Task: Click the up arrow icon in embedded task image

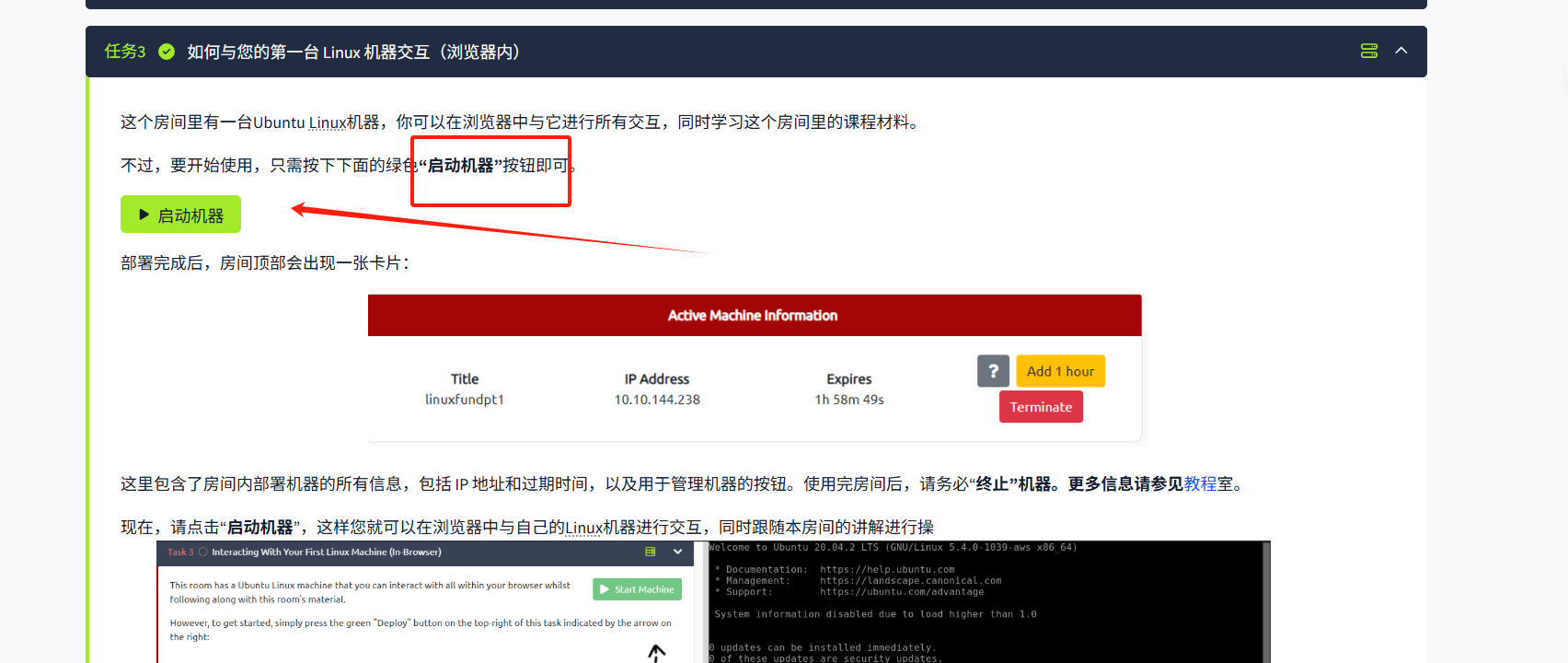Action: [656, 653]
